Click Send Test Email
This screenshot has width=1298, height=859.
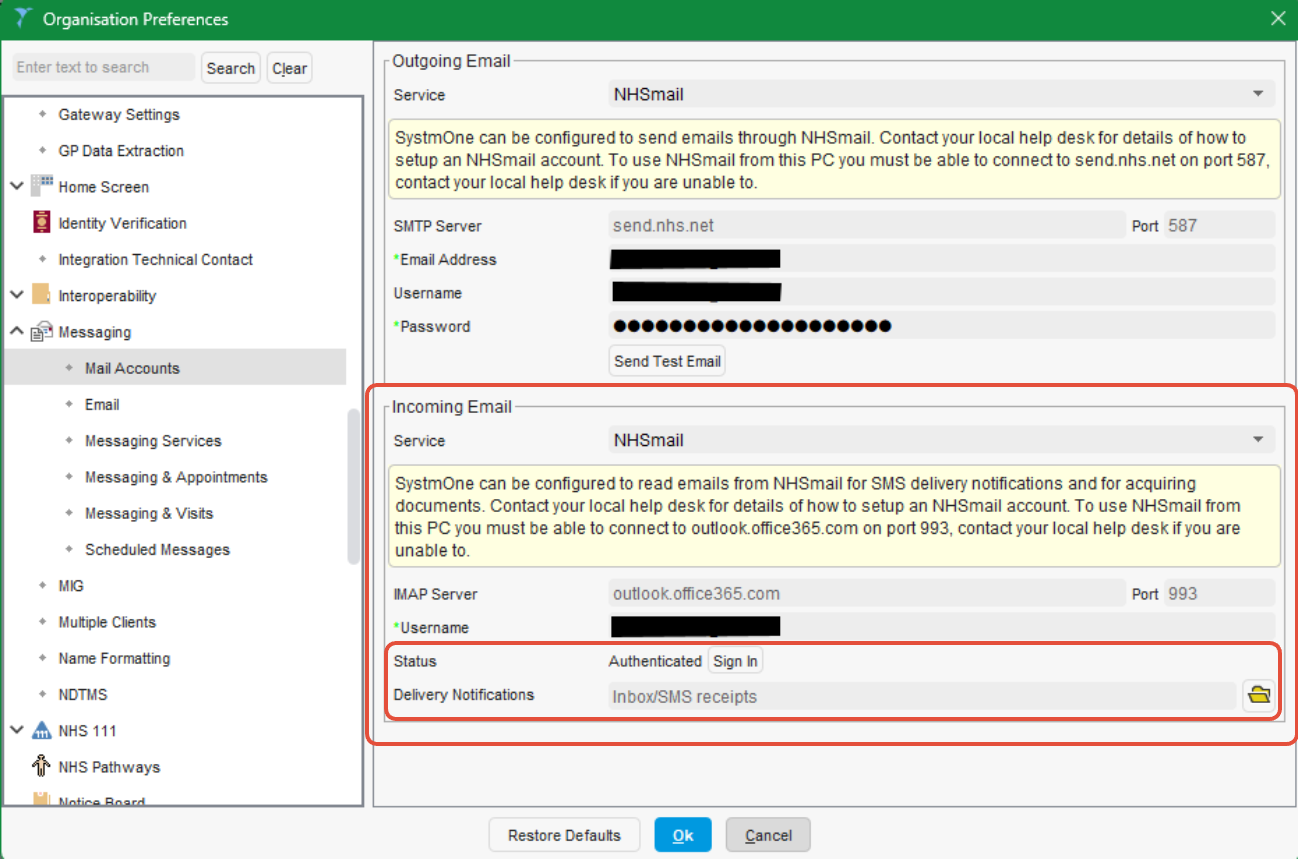666,360
